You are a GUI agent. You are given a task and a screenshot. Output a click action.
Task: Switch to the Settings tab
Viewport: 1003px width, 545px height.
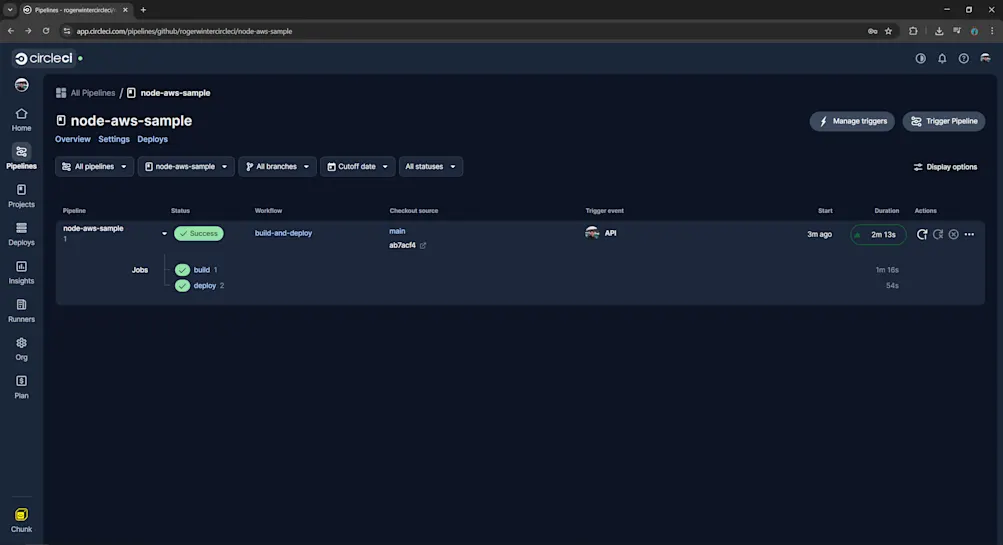114,139
